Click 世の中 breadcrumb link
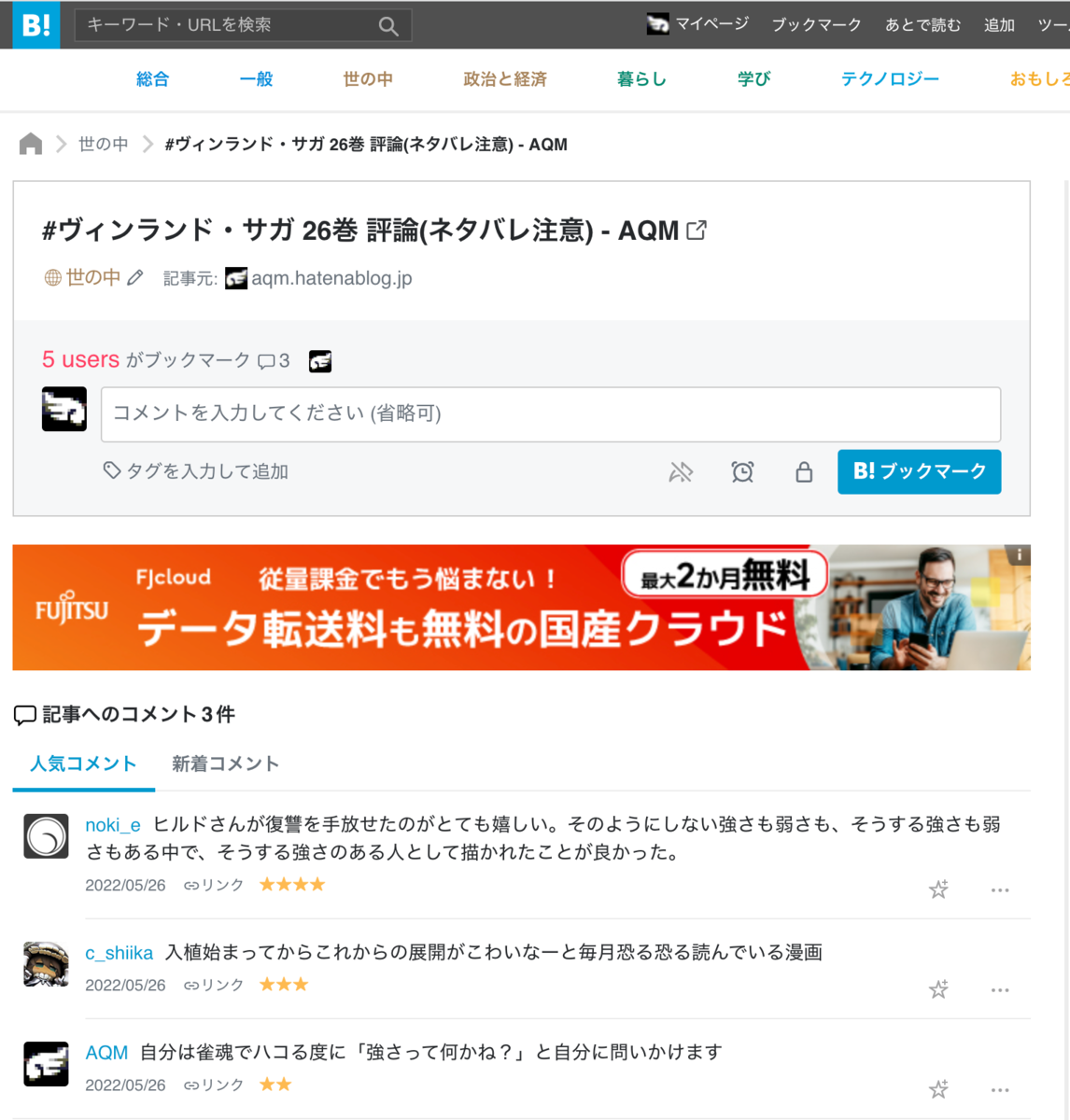1070x1120 pixels. pyautogui.click(x=103, y=144)
